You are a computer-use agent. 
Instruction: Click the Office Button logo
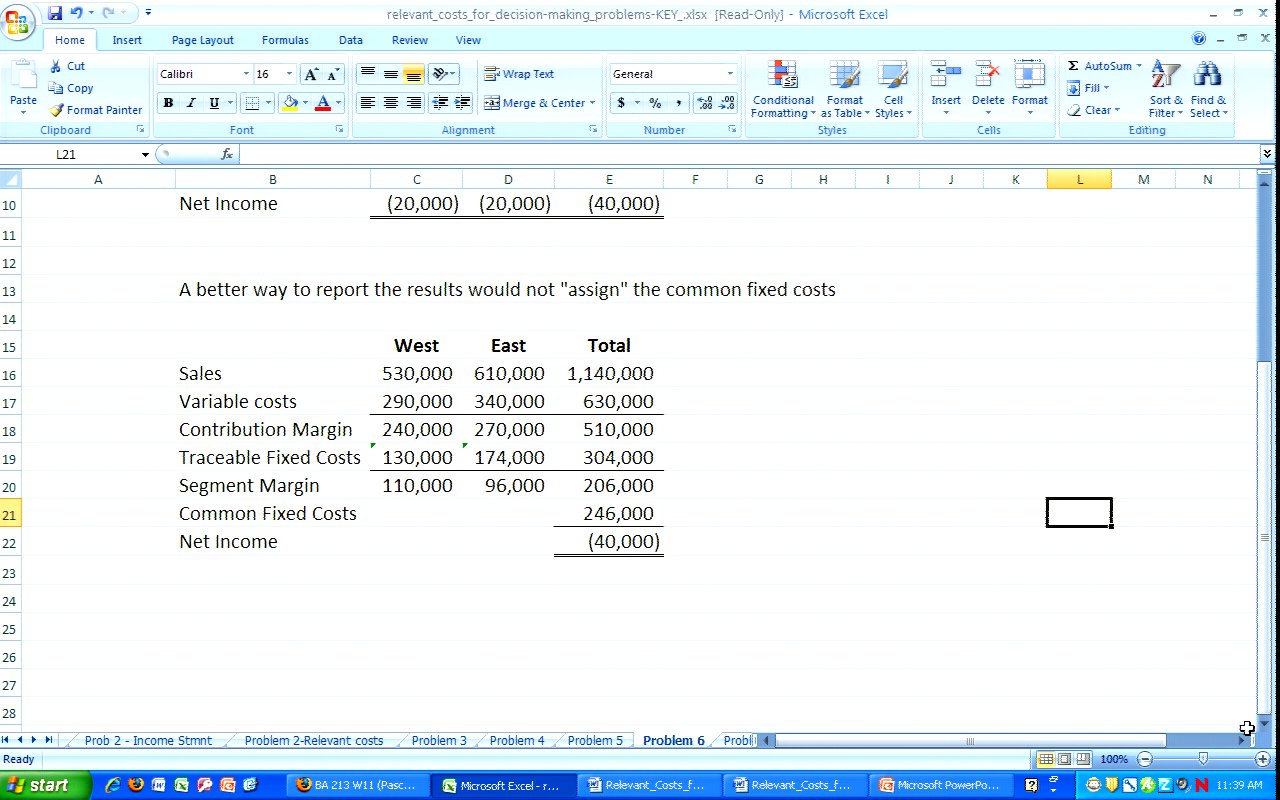[19, 22]
